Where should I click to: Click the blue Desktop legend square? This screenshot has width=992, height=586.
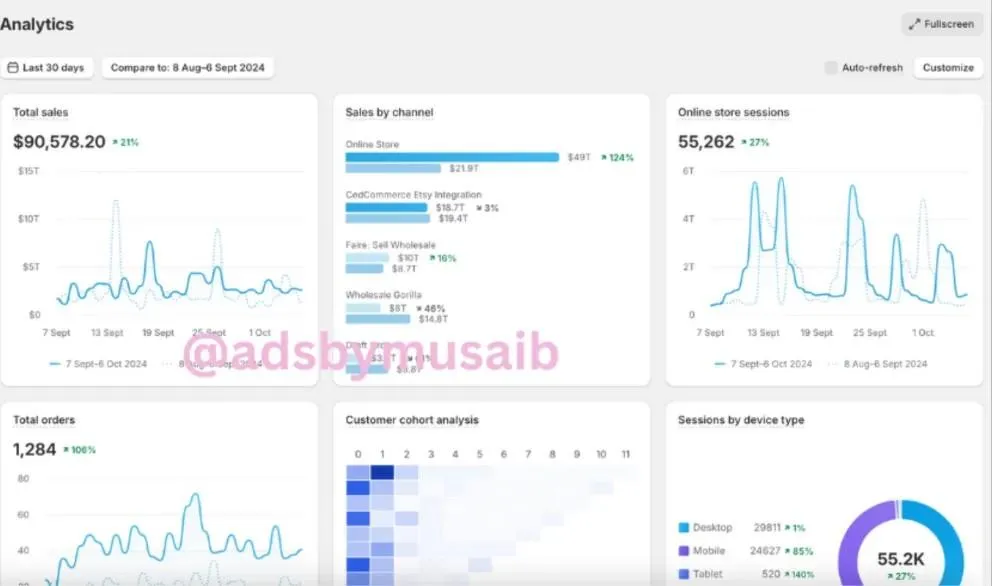(x=683, y=527)
